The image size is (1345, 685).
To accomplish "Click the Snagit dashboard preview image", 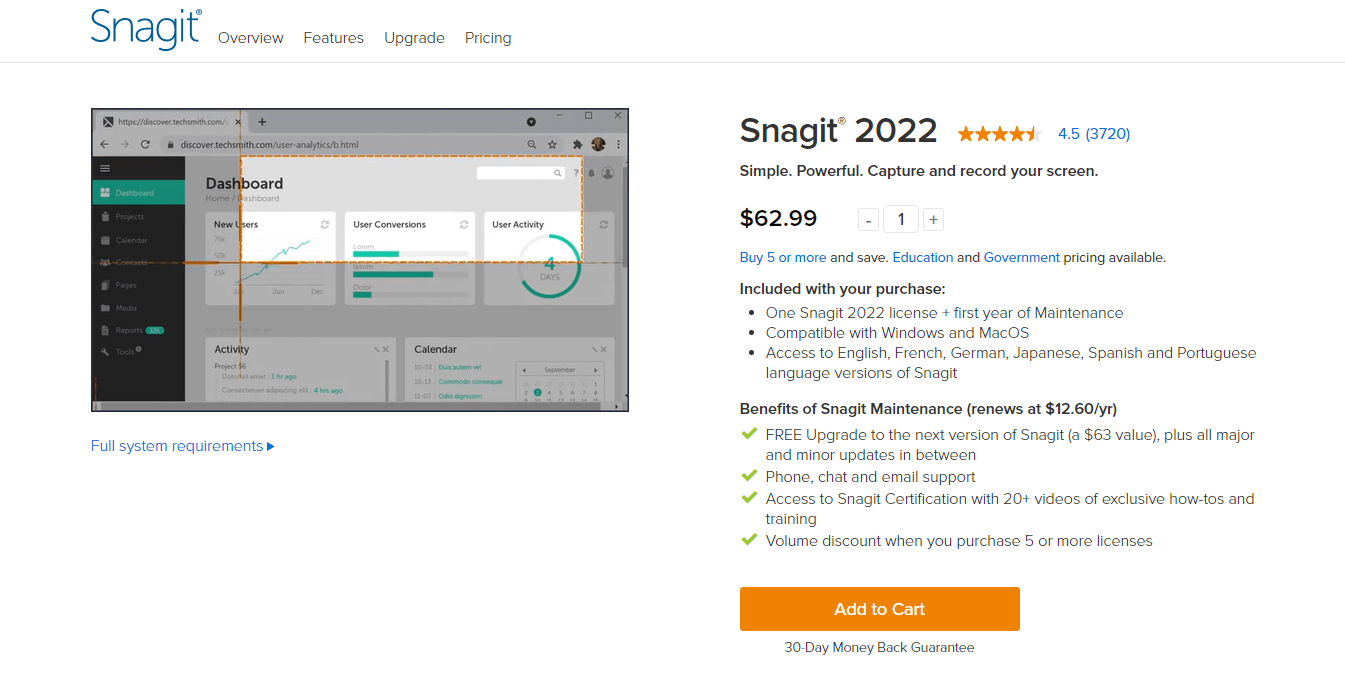I will pos(360,260).
